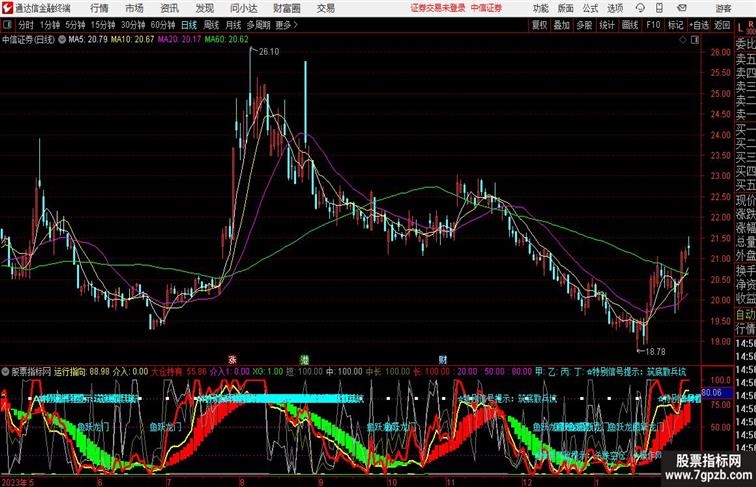Open the 财富圈 menu
The image size is (756, 487).
(x=287, y=8)
